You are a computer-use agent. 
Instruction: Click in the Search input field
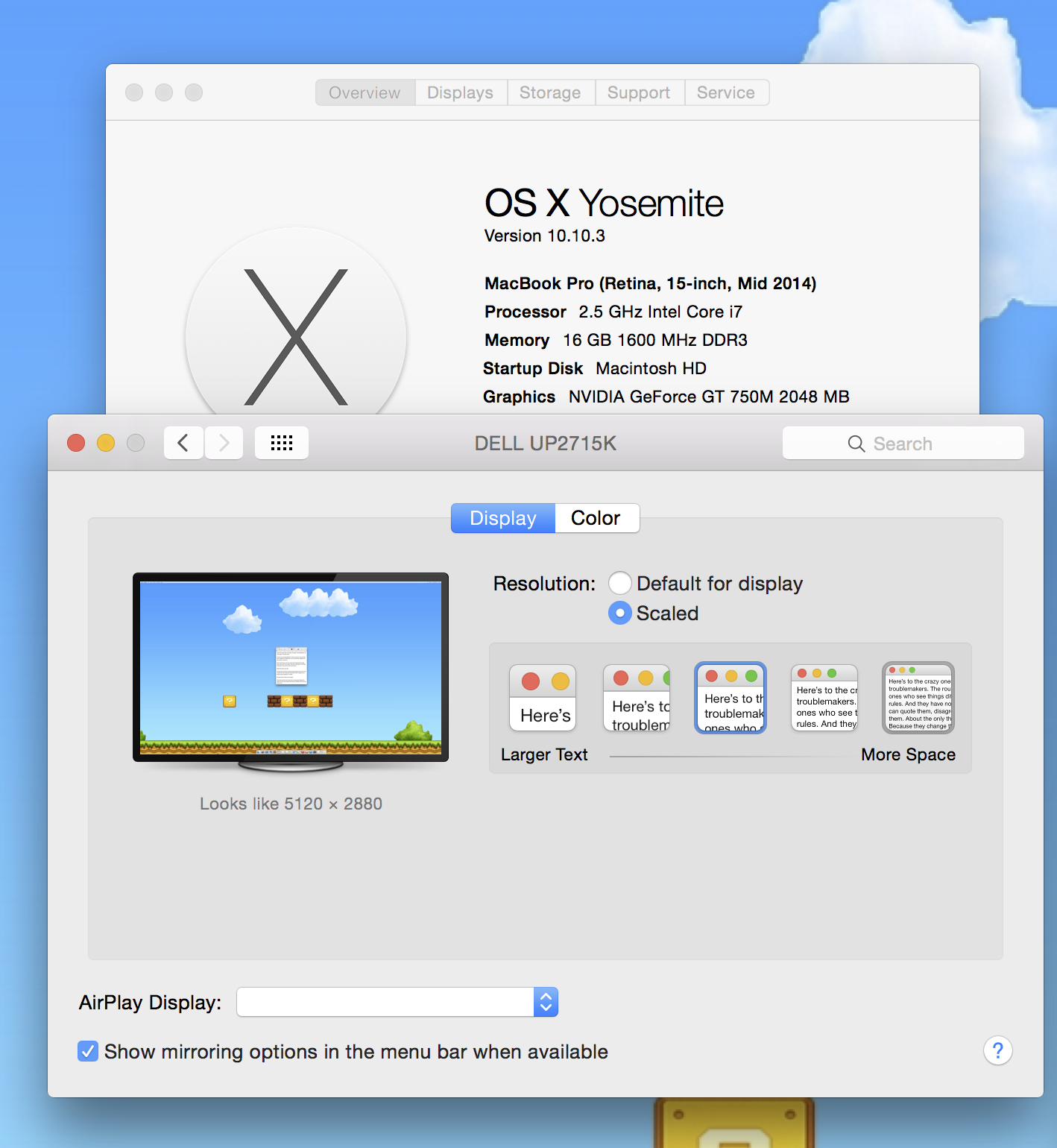(x=903, y=444)
